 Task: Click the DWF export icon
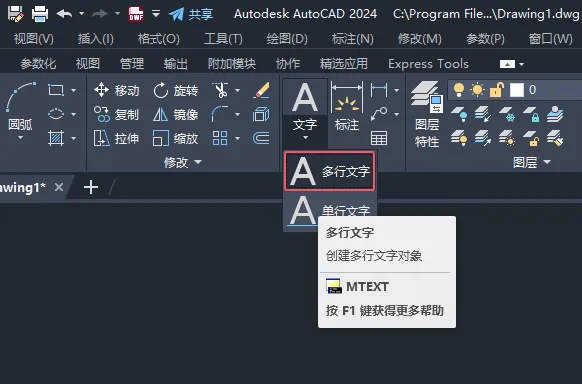[136, 14]
